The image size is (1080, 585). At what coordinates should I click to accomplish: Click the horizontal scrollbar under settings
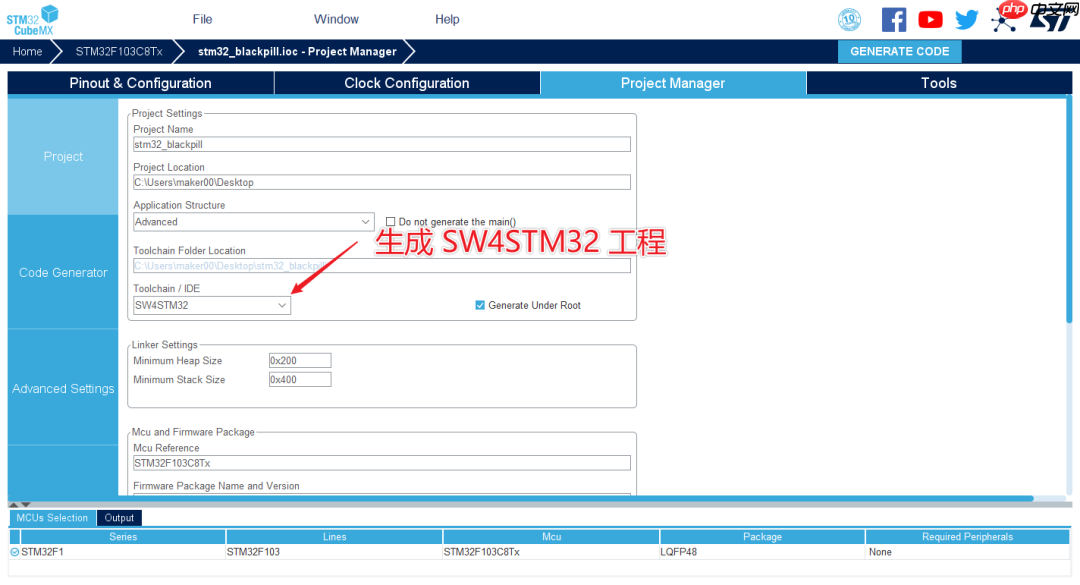(521, 498)
